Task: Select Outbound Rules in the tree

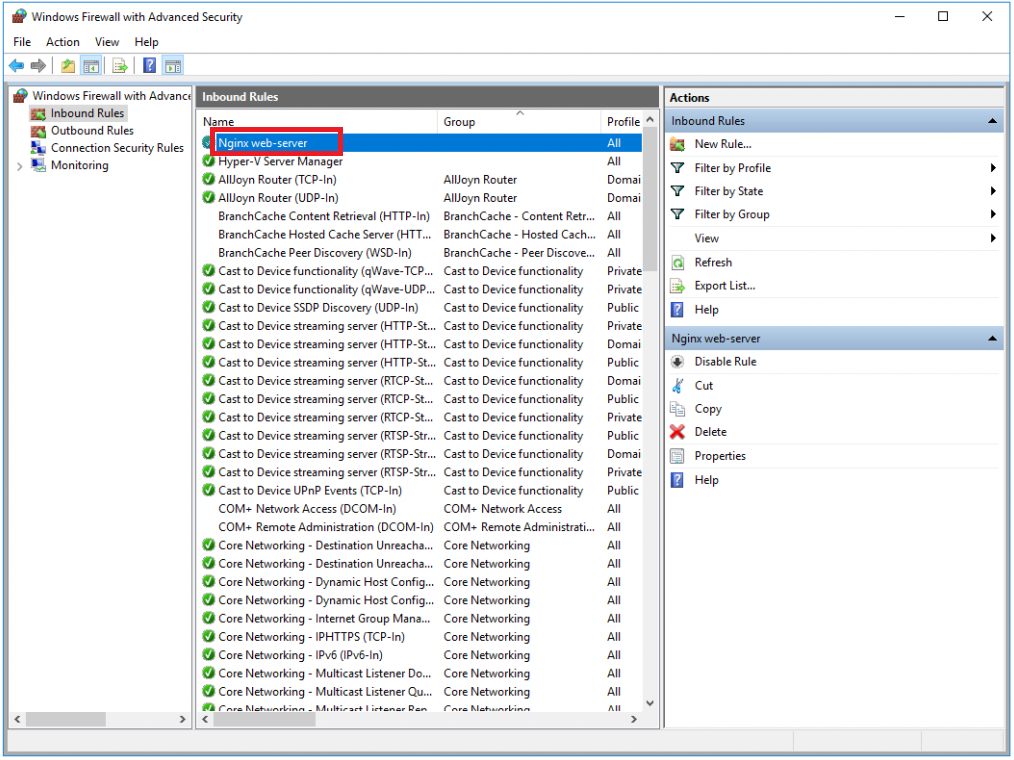Action: 92,131
